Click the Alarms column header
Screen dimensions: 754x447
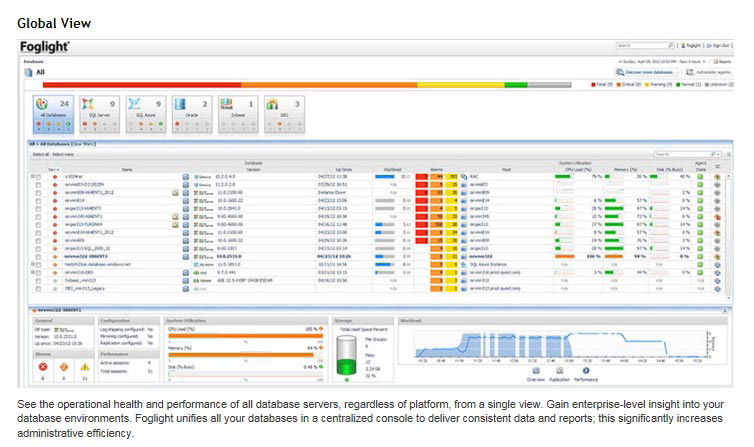click(x=437, y=170)
